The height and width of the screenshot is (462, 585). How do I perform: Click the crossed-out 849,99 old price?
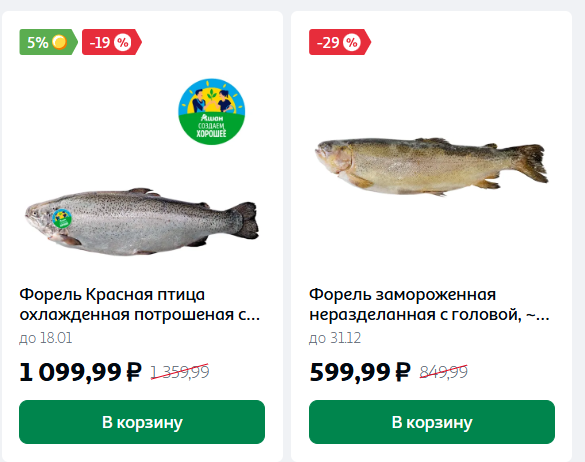tap(443, 372)
